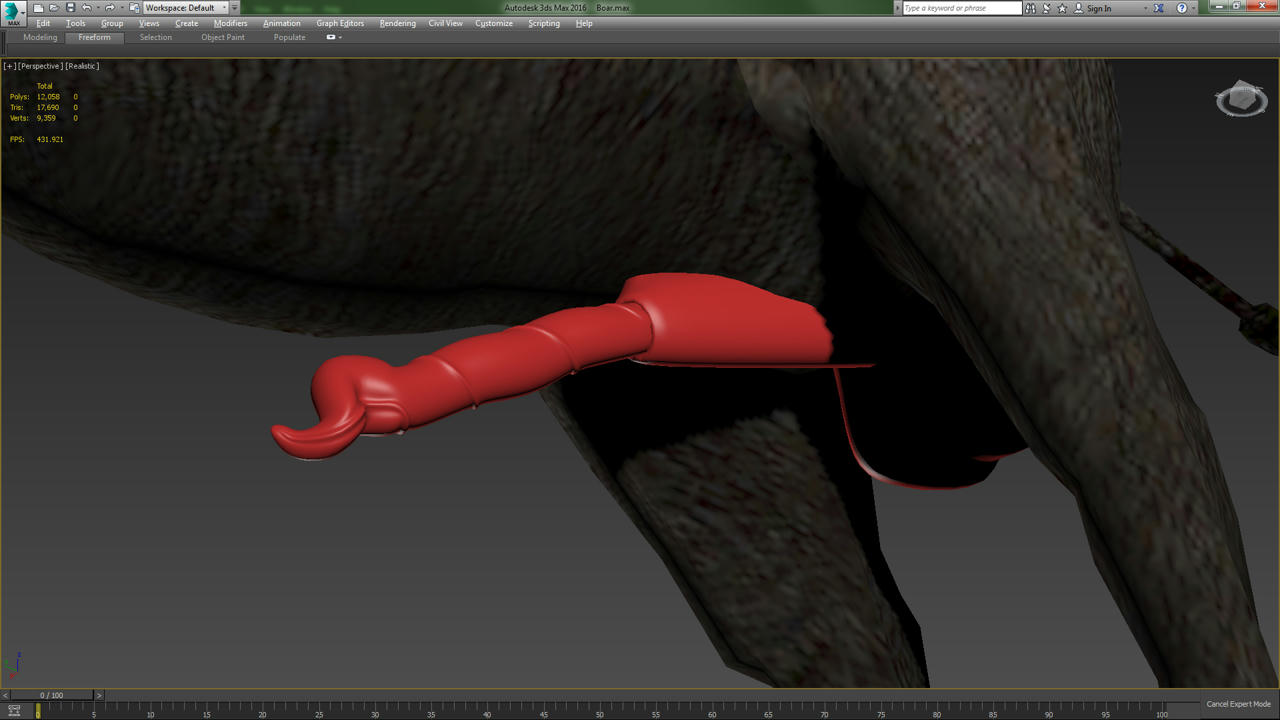Click the Redo arrow icon
Viewport: 1280px width, 720px height.
[110, 8]
